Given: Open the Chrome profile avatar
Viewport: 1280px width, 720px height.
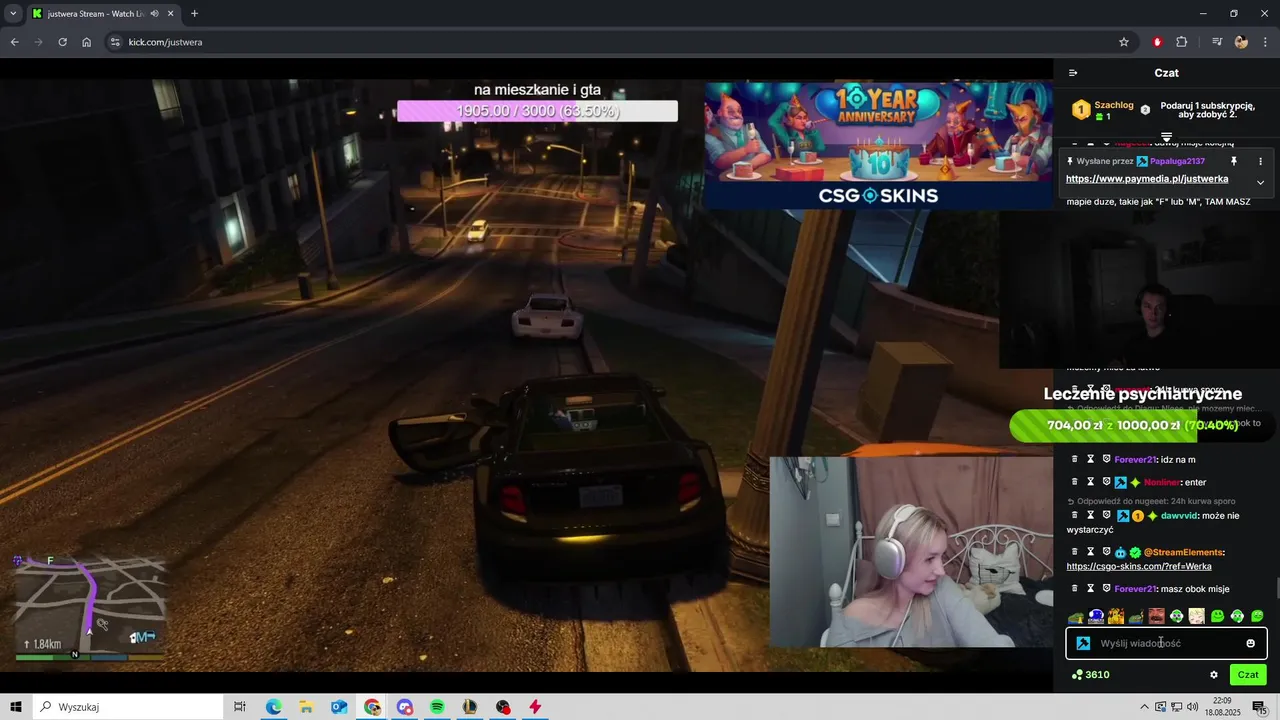Looking at the screenshot, I should pos(1241,42).
